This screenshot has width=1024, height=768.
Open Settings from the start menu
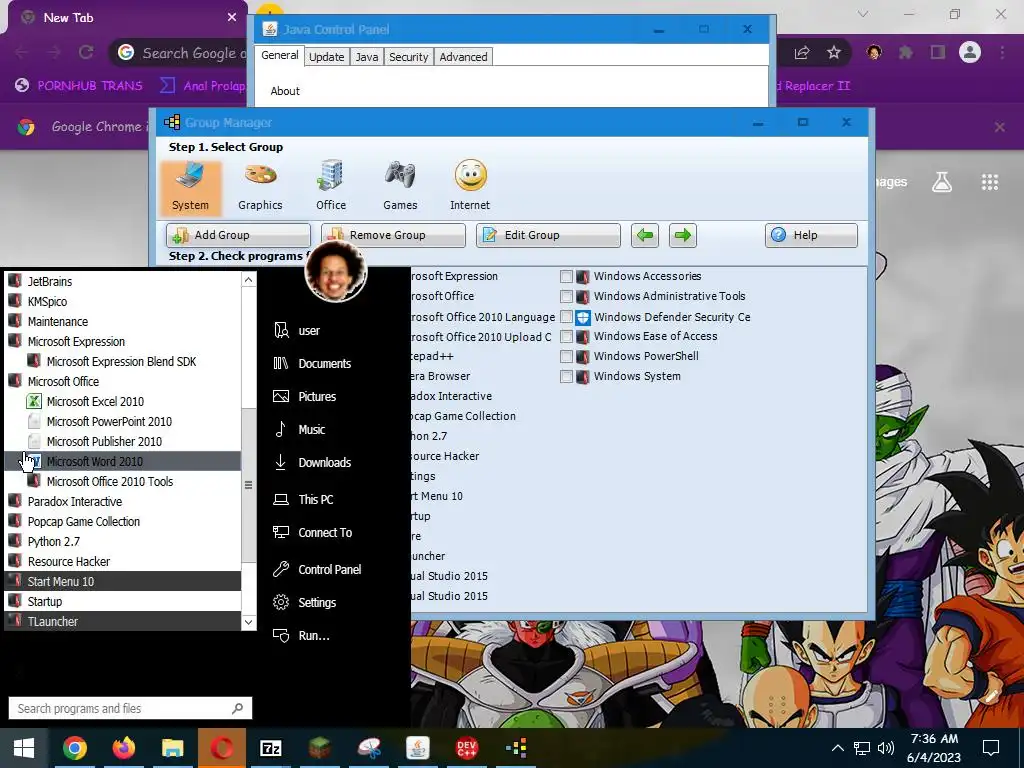(304, 603)
